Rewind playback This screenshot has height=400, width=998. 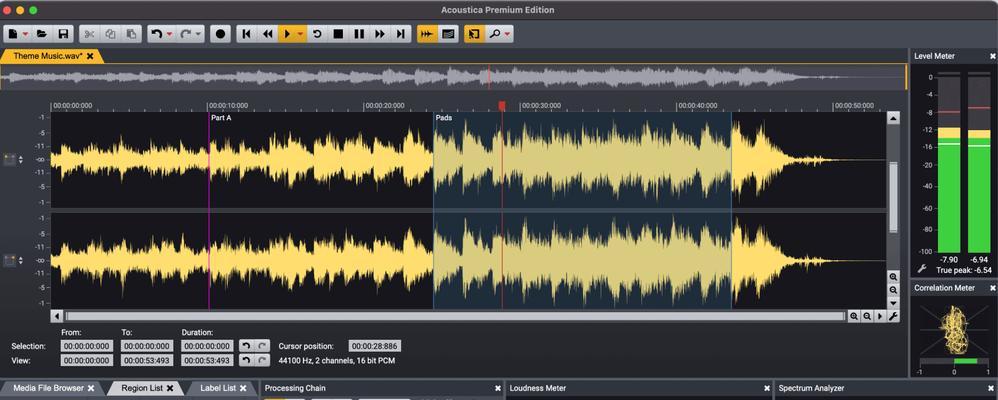coord(267,34)
